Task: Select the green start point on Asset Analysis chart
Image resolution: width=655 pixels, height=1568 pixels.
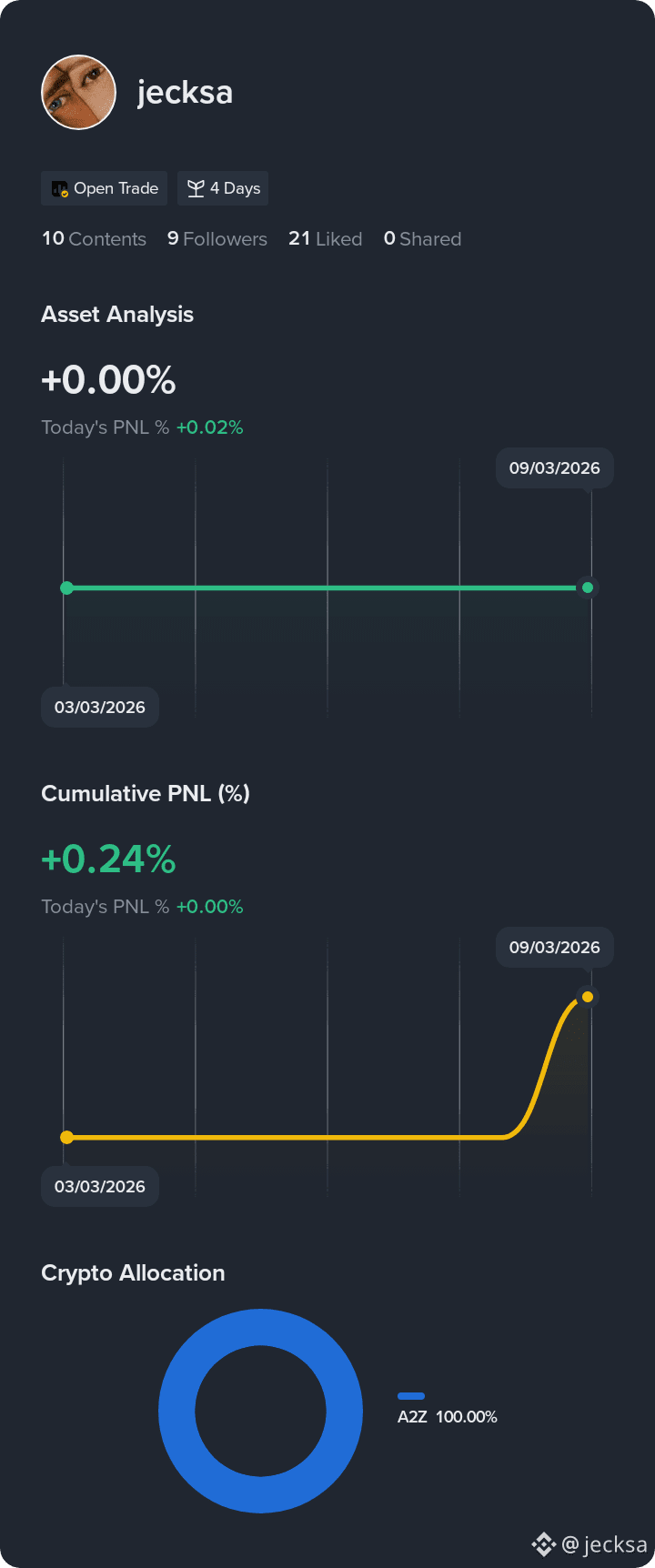Action: click(x=66, y=588)
